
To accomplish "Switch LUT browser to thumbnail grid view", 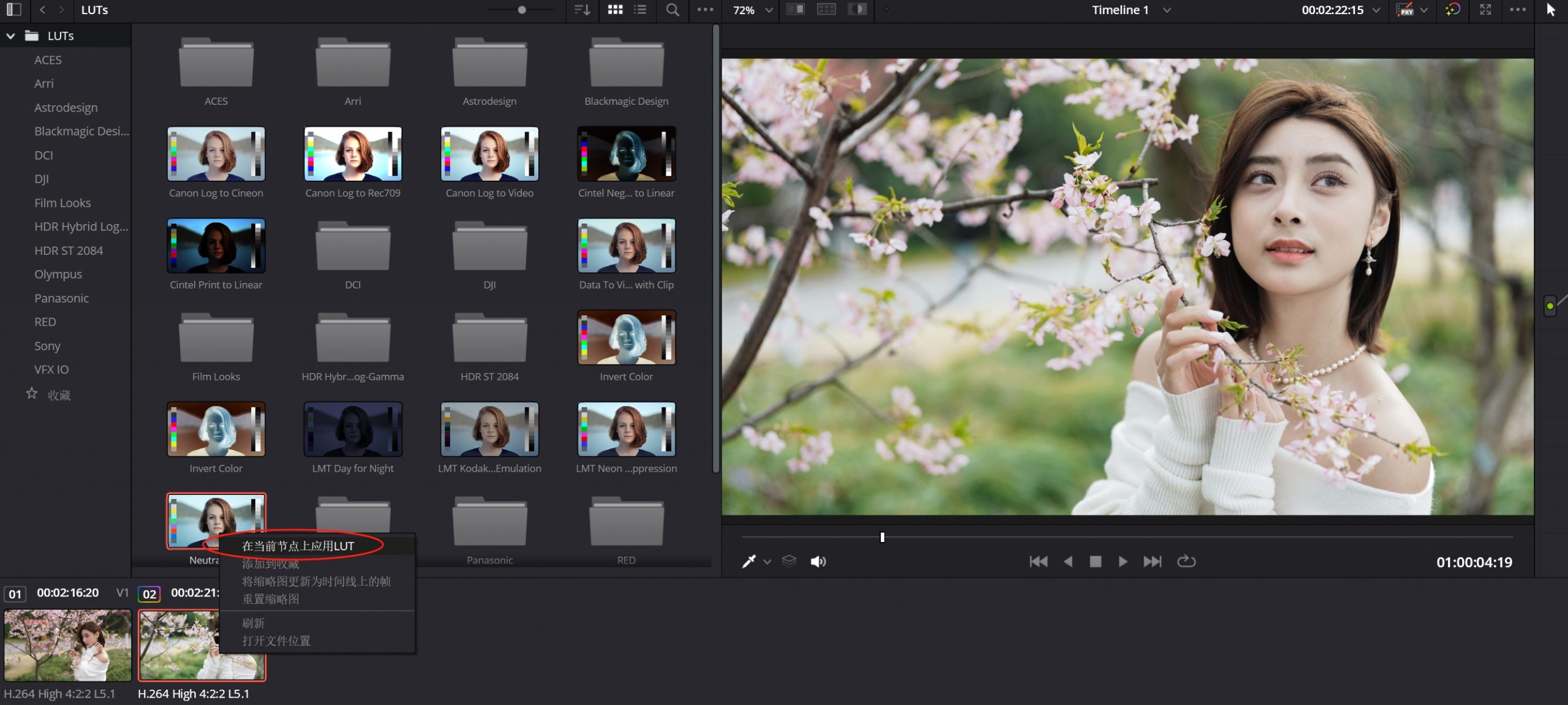I will [x=615, y=10].
